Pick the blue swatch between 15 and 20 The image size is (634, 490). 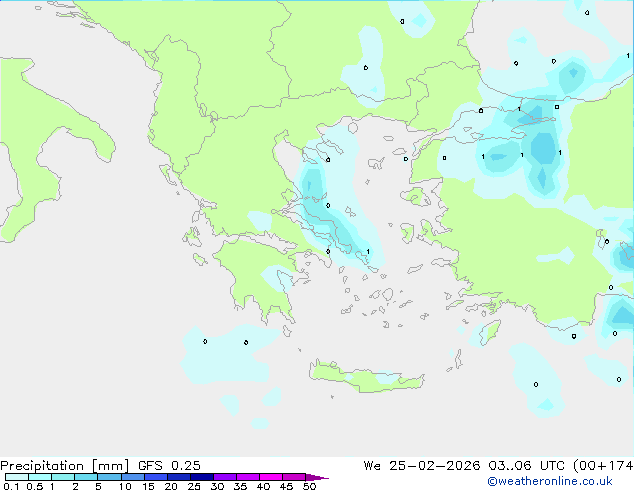coord(156,477)
